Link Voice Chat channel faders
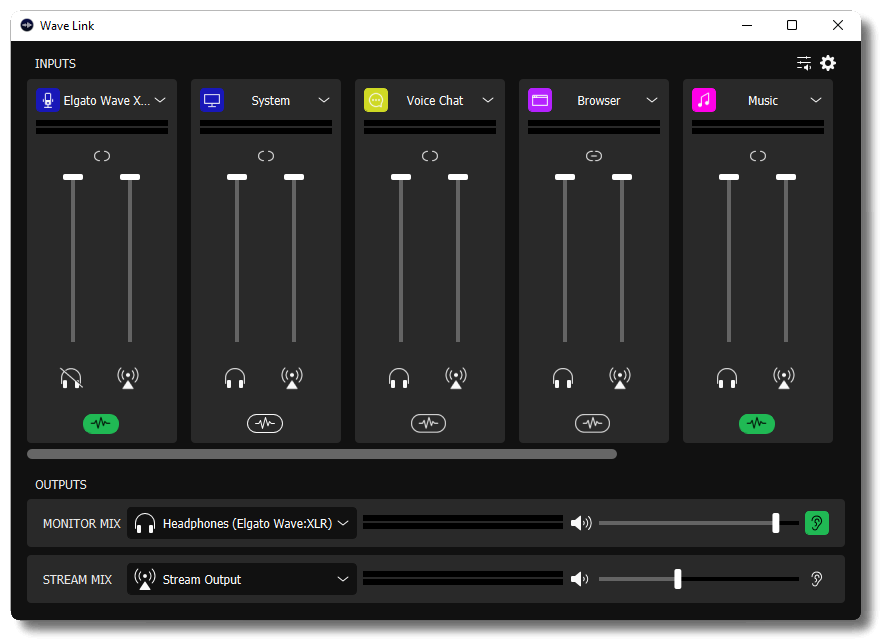The width and height of the screenshot is (882, 641). pos(430,156)
